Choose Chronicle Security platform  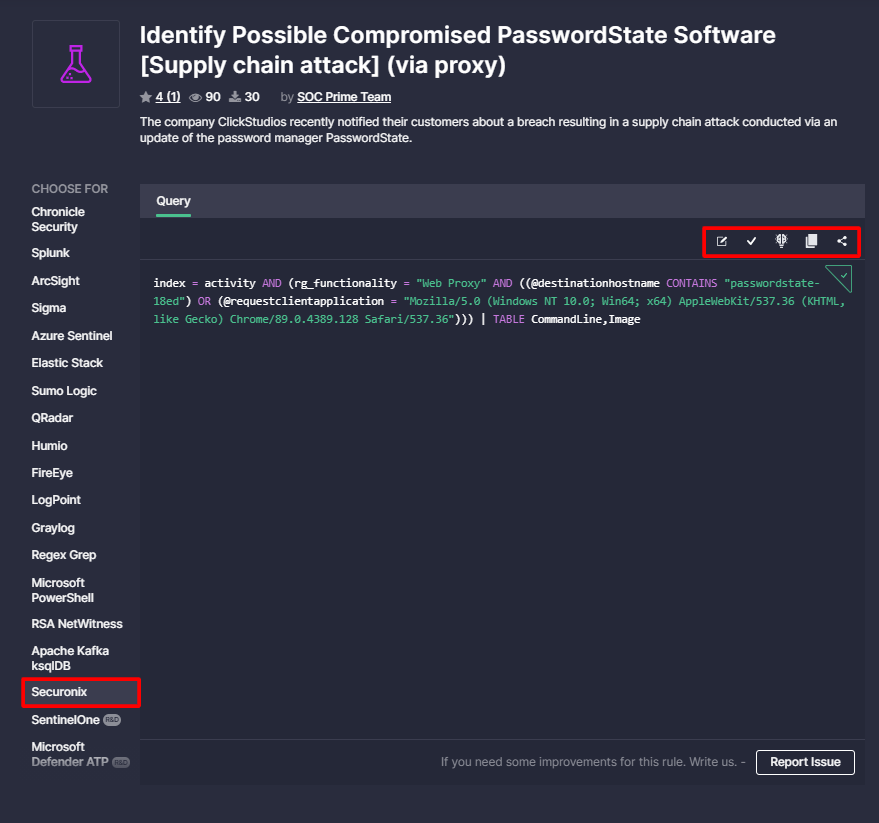(x=58, y=219)
